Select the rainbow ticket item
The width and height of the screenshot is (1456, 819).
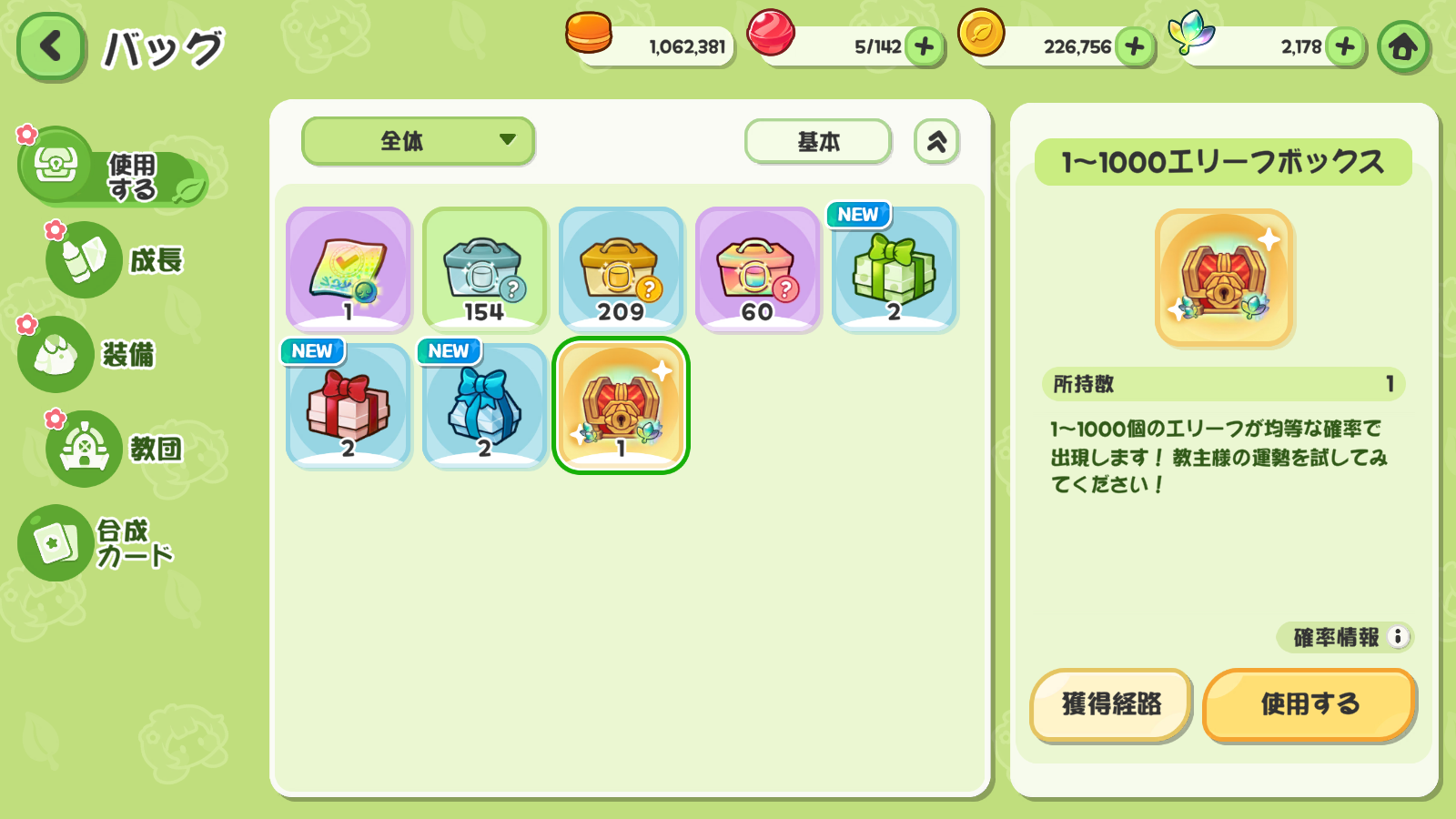coord(349,268)
